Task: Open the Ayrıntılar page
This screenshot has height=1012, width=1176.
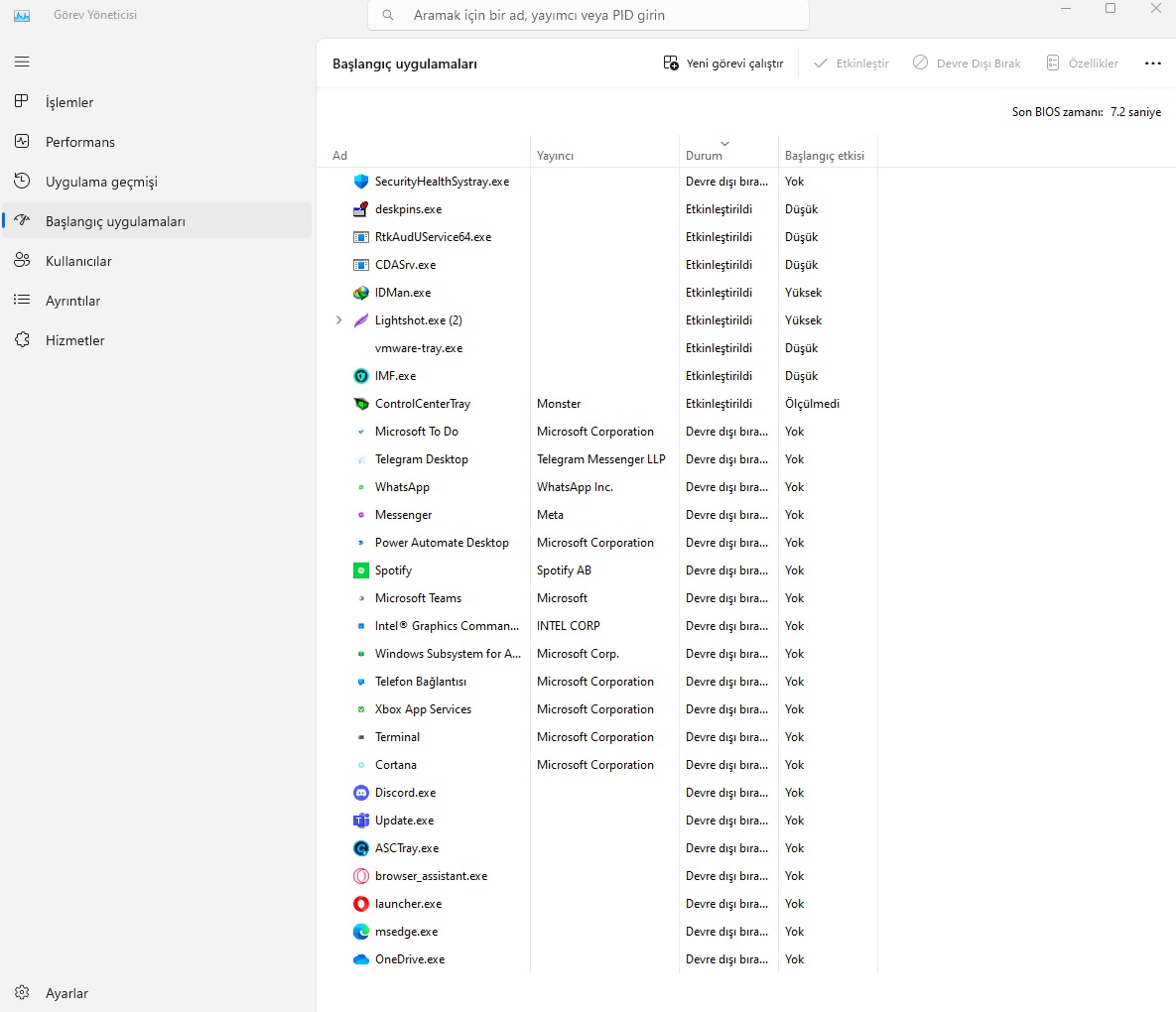Action: (157, 301)
